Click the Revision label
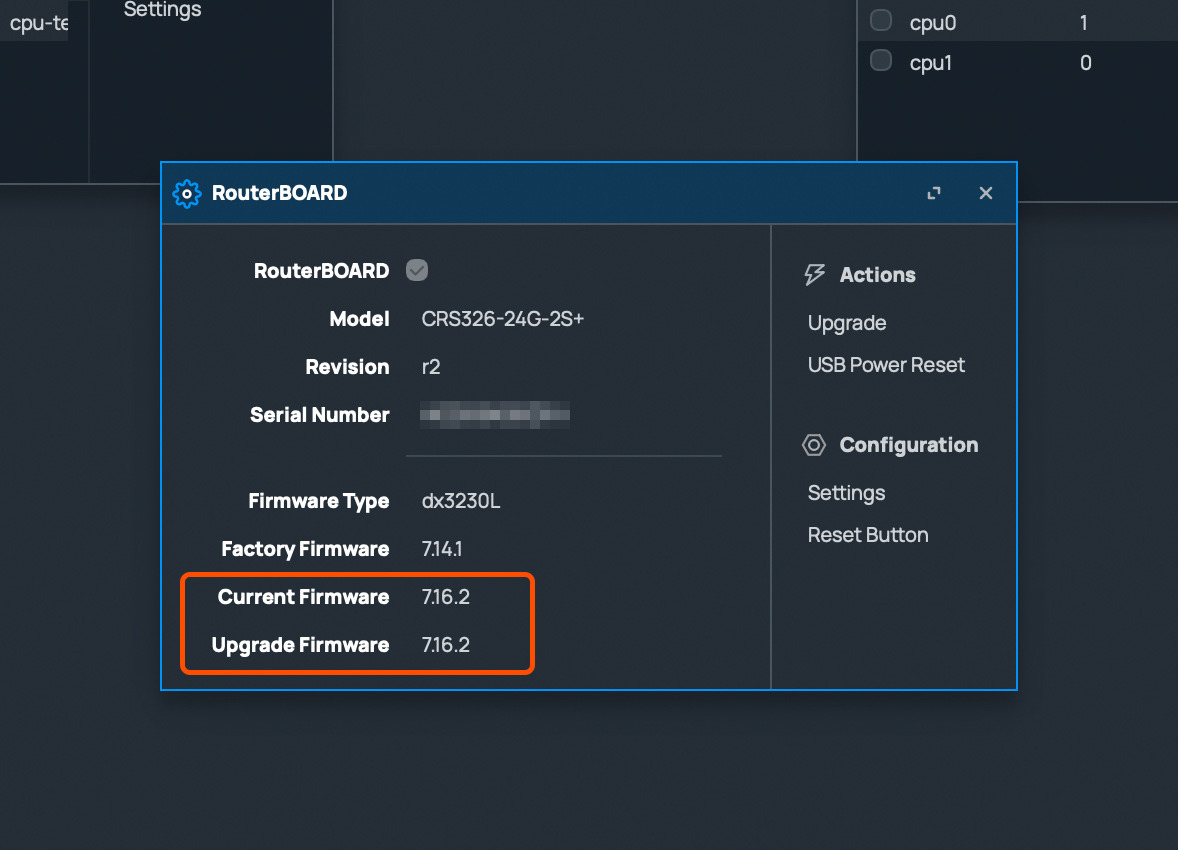This screenshot has height=850, width=1178. pos(347,367)
